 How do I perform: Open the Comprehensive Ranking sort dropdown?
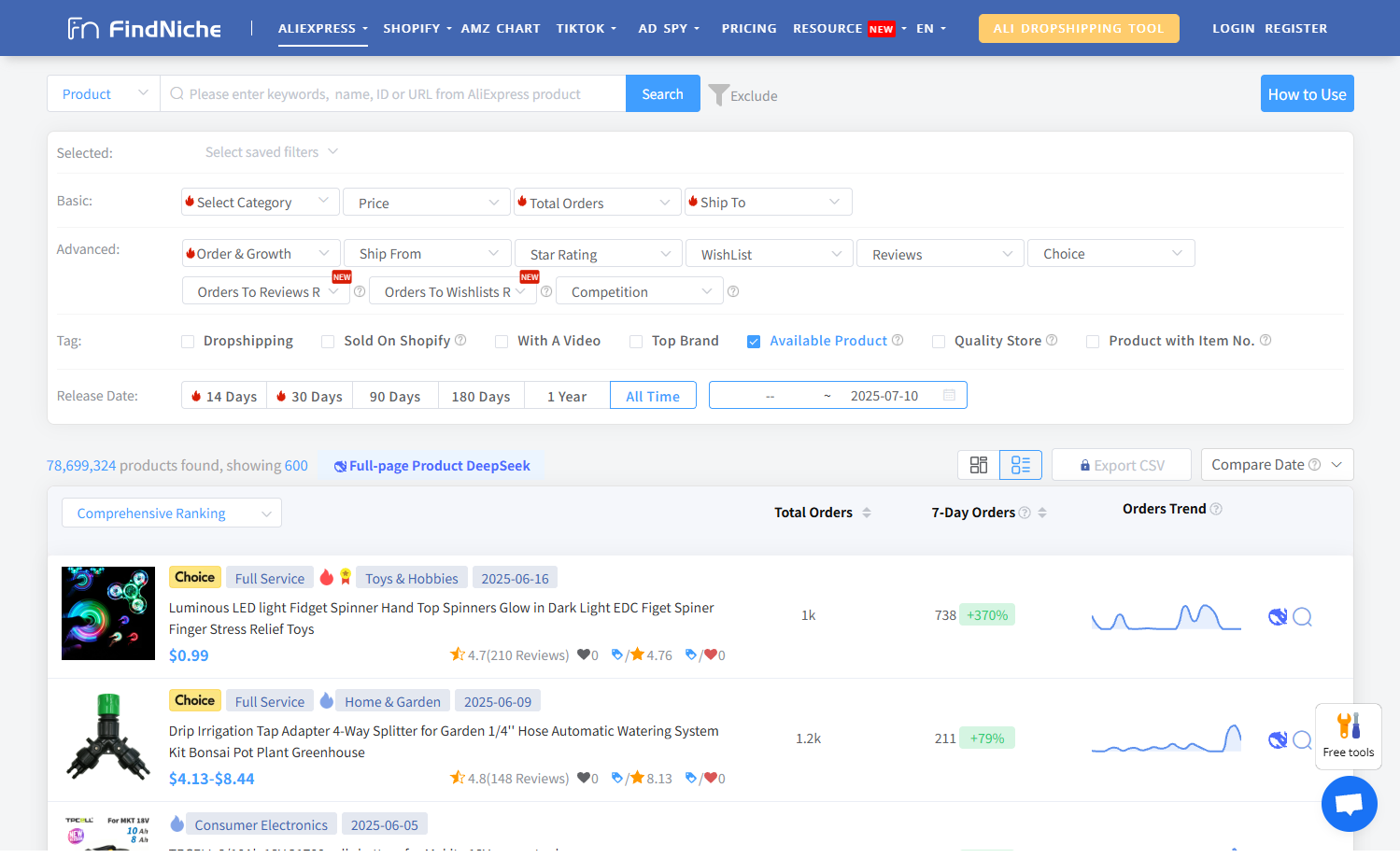pyautogui.click(x=172, y=513)
